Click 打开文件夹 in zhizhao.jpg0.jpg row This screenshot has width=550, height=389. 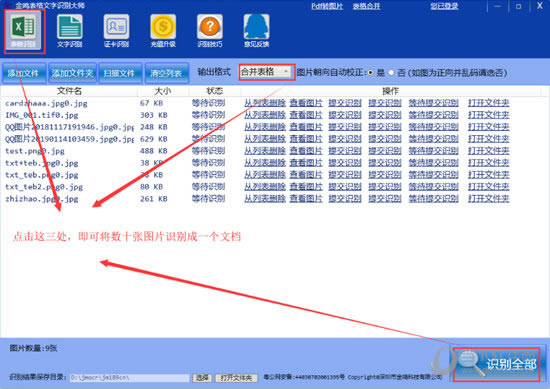489,199
